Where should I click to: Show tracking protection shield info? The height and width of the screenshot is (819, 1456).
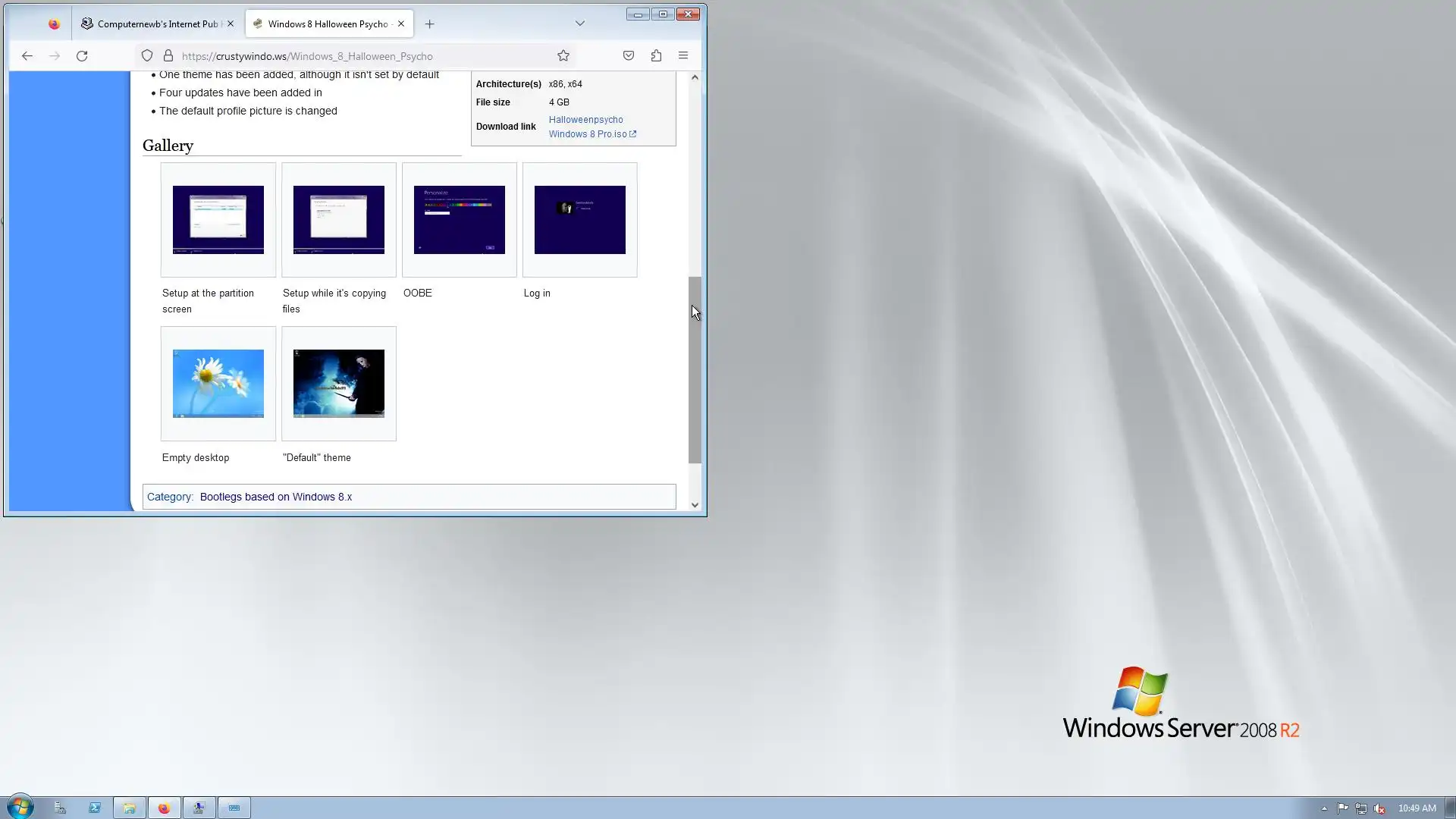pos(147,55)
